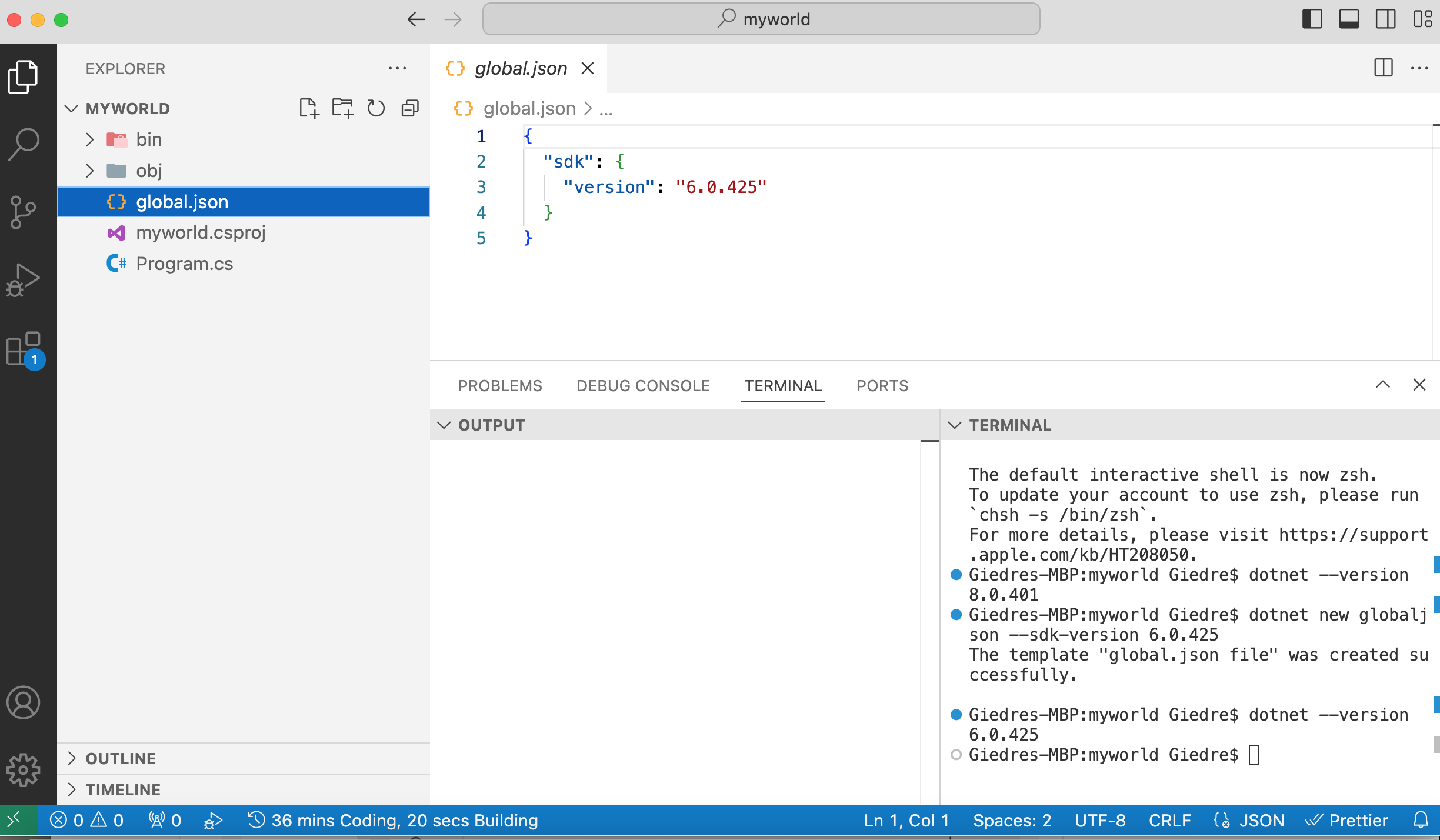The width and height of the screenshot is (1440, 840).
Task: Open remote window indicator in status bar
Action: 18,820
